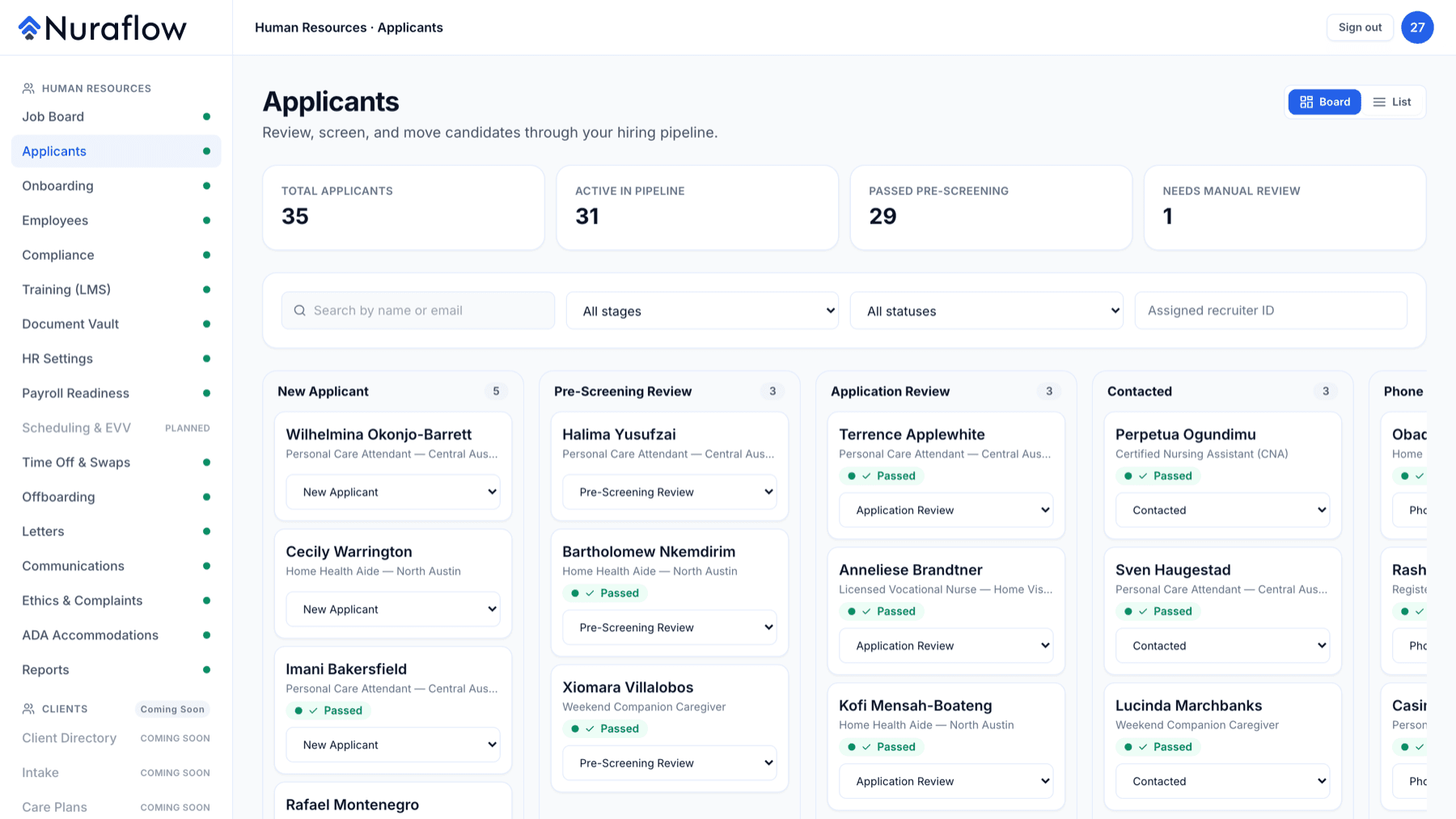Open the All stages filter dropdown
Screen dimensions: 1456x819
(702, 311)
